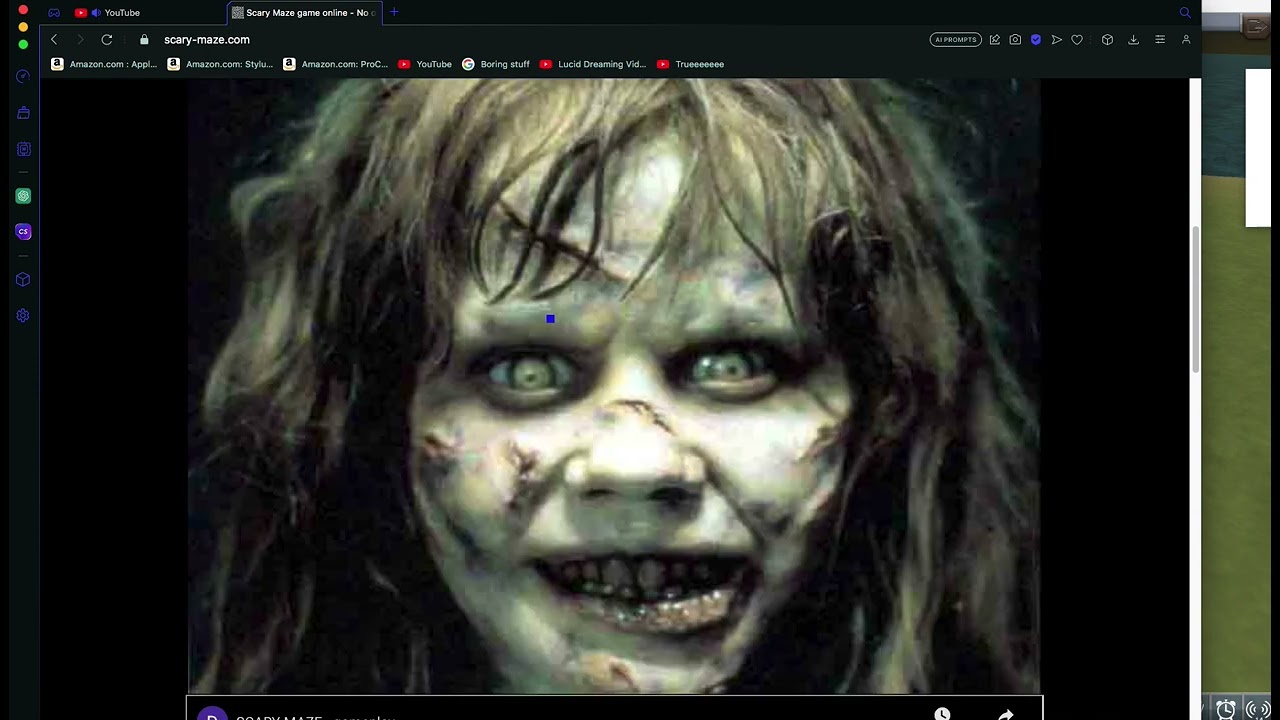This screenshot has width=1280, height=720.
Task: Open the profile account icon
Action: coord(1186,40)
